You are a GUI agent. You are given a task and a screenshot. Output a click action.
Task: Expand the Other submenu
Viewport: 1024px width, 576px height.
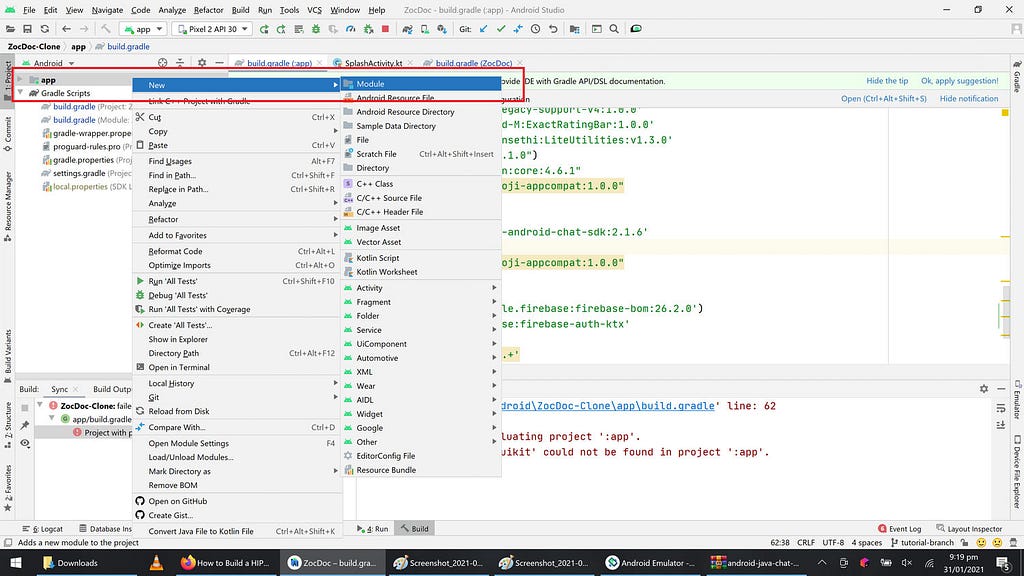pos(421,442)
